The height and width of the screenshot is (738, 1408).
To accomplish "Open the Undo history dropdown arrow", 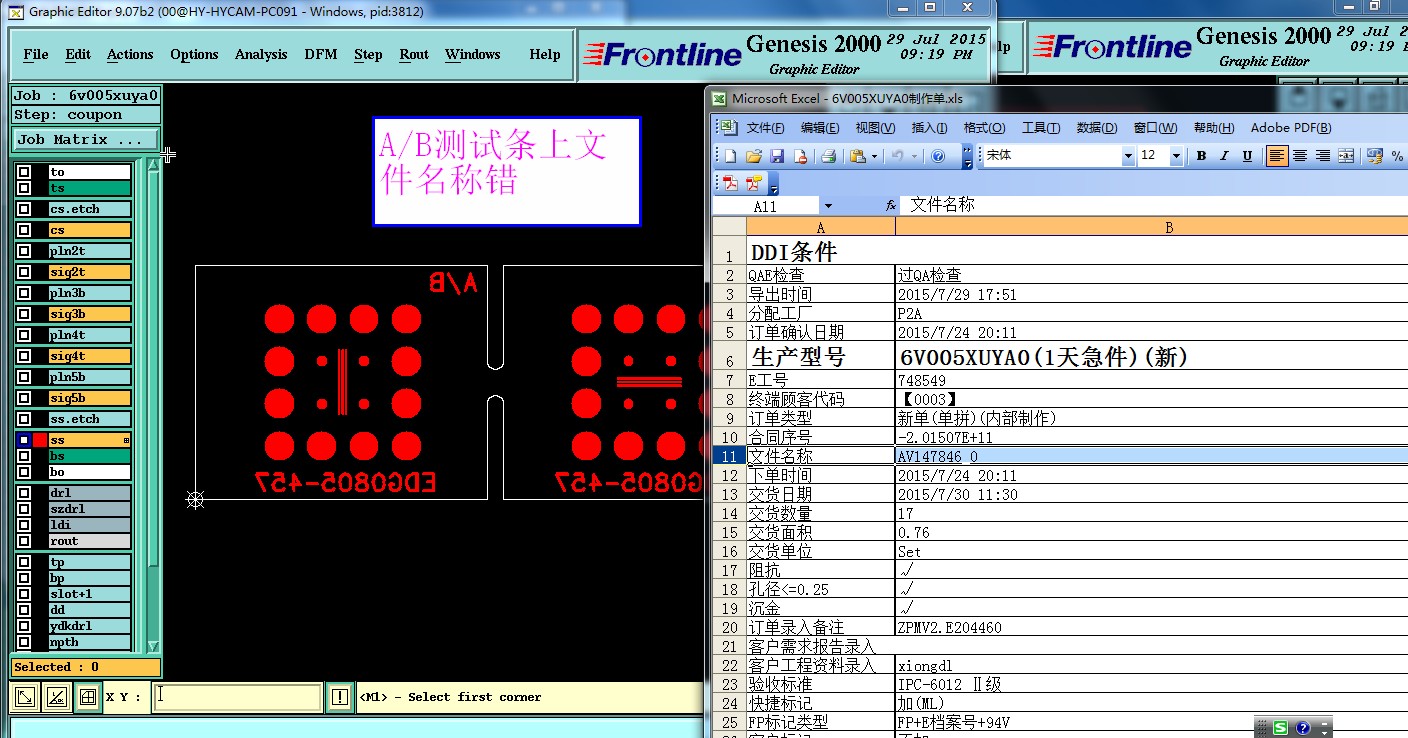I will 914,156.
